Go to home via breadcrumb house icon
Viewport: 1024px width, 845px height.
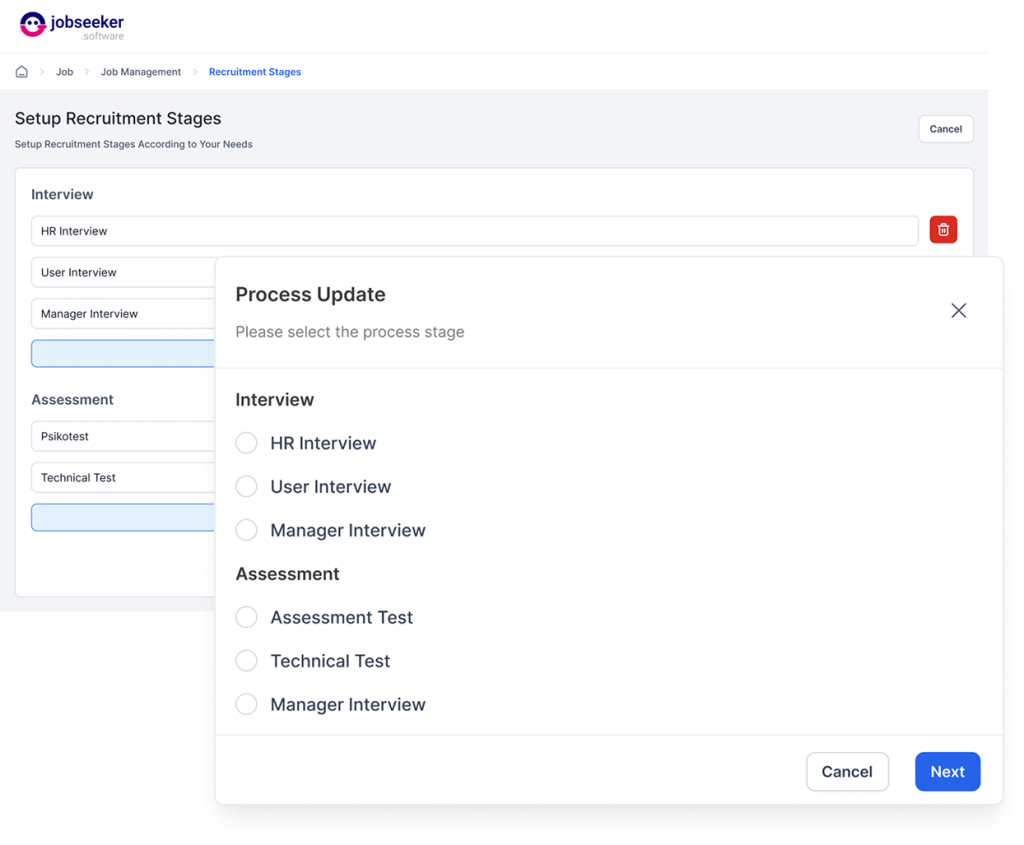22,72
